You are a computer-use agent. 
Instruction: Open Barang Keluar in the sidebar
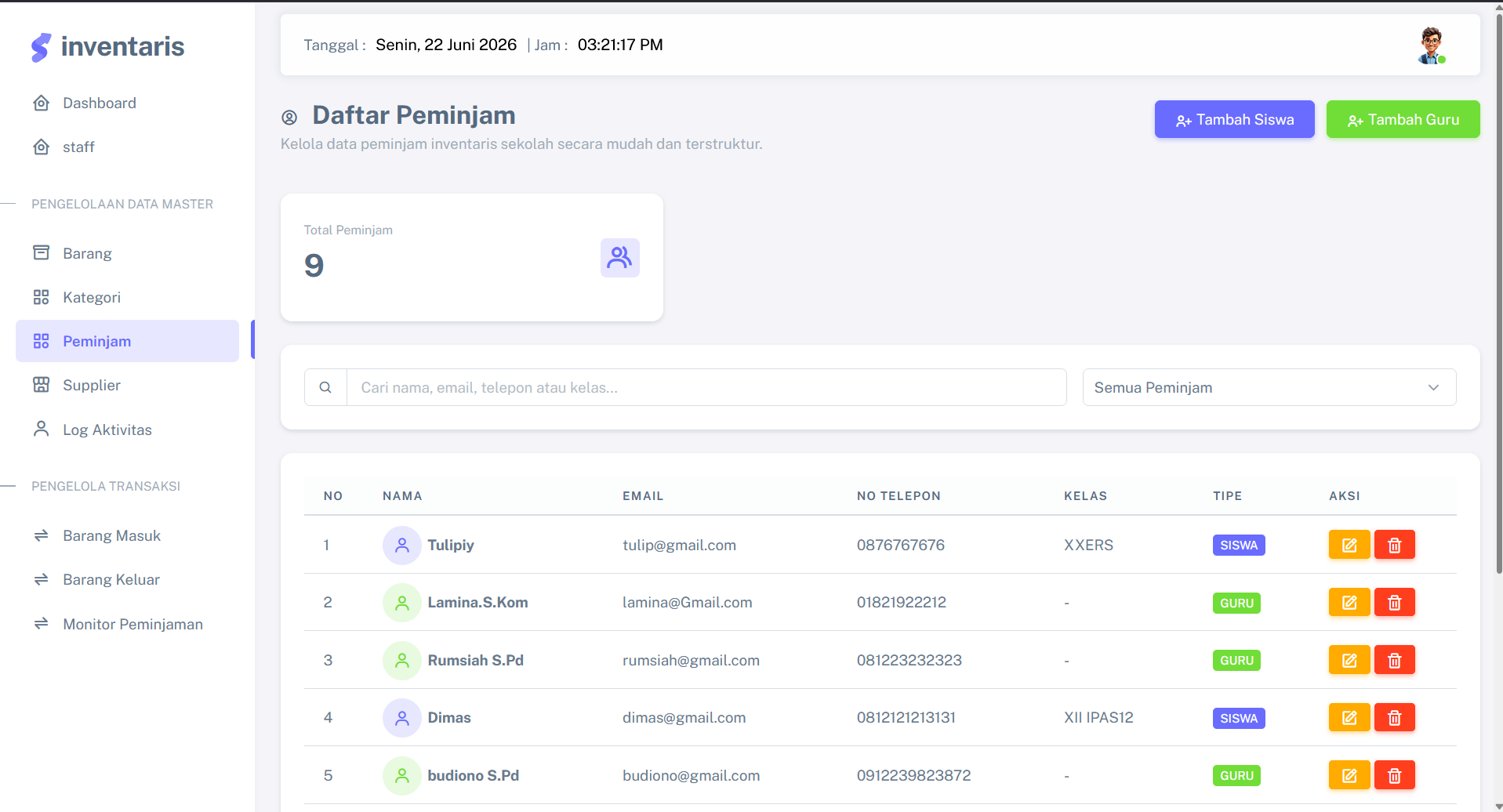point(127,579)
